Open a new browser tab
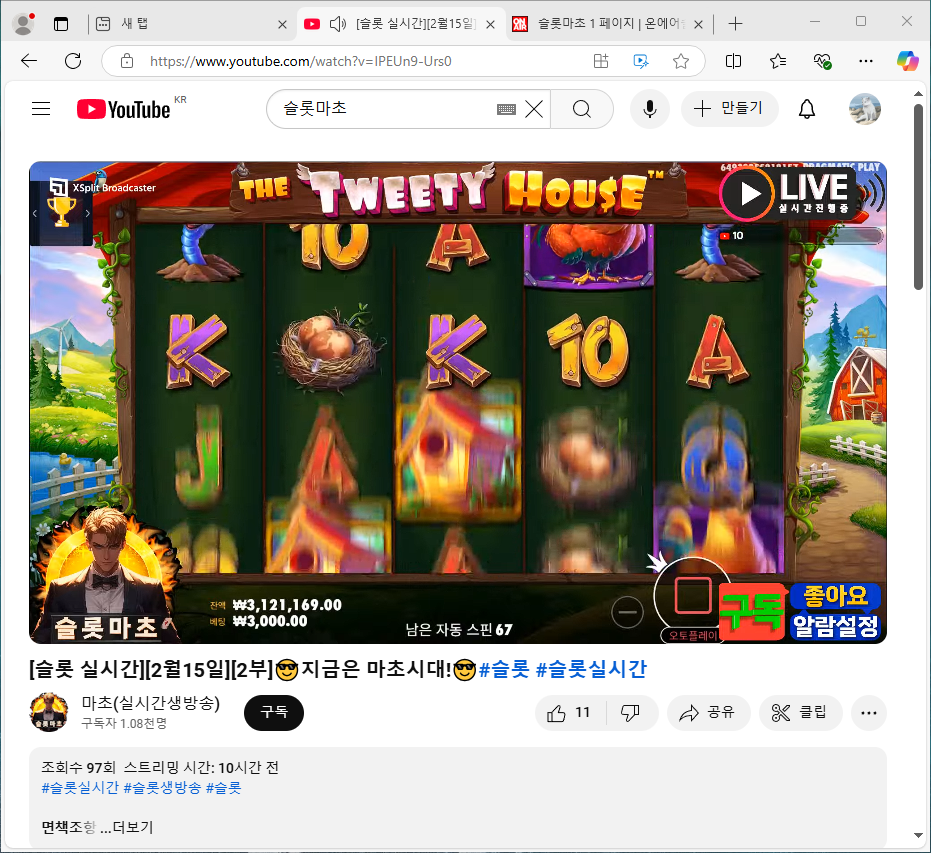 pyautogui.click(x=735, y=24)
